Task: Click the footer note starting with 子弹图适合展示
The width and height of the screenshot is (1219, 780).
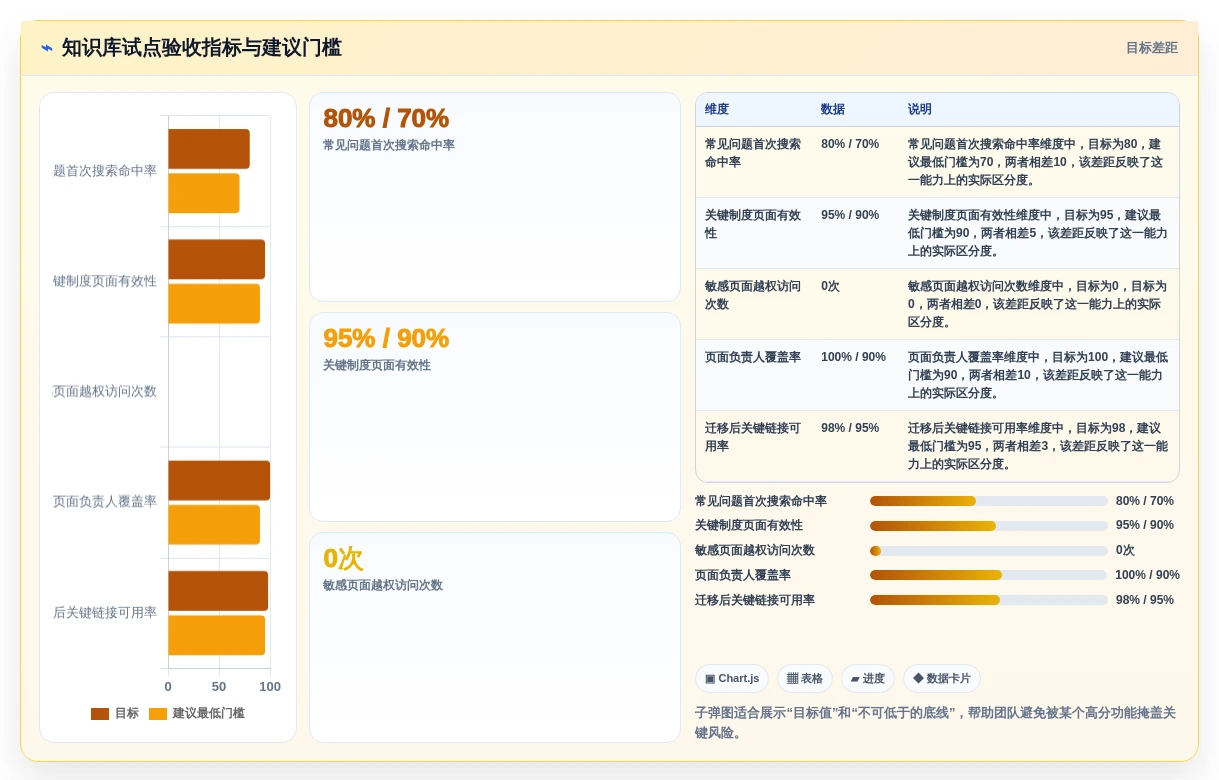Action: tap(935, 722)
